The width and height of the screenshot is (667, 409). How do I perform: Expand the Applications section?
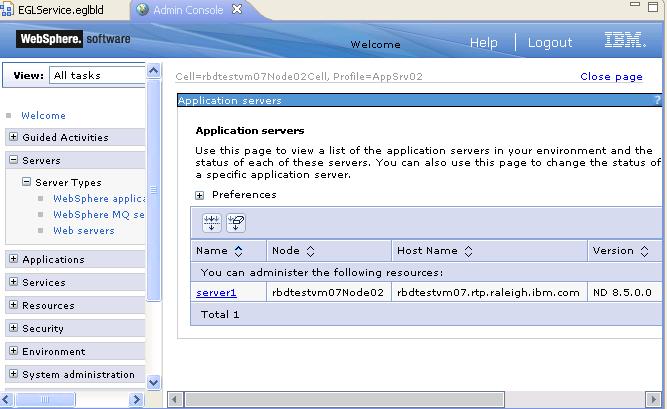click(x=14, y=259)
